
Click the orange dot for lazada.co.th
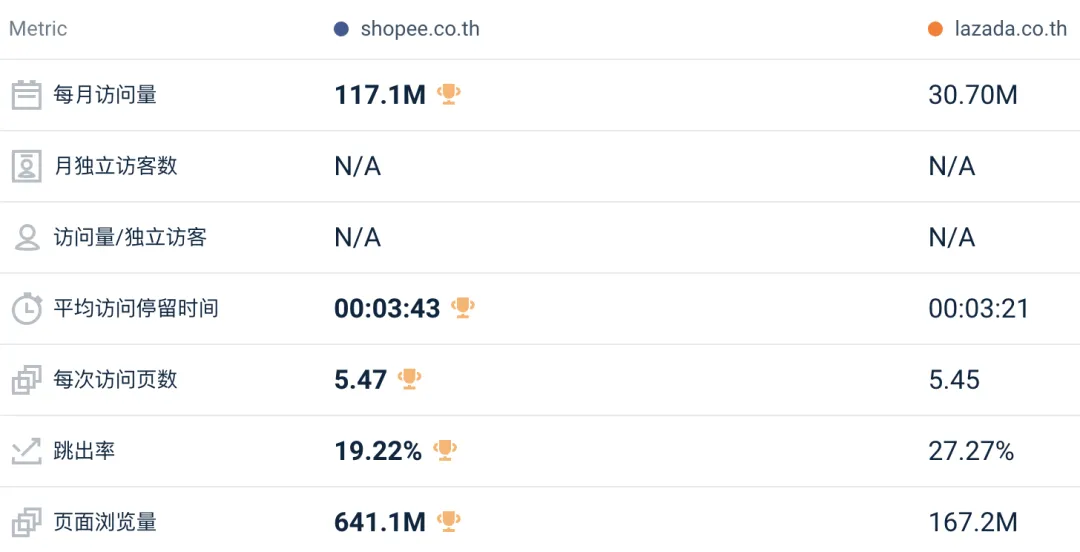tap(935, 29)
